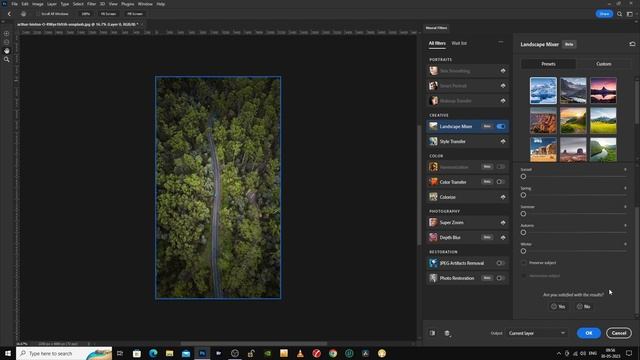Enable the Color Transfer filter toggle
640x360 pixels.
click(x=501, y=182)
